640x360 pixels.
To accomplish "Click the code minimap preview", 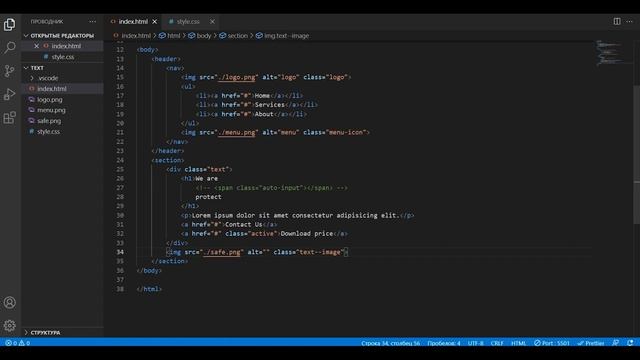I will point(610,53).
